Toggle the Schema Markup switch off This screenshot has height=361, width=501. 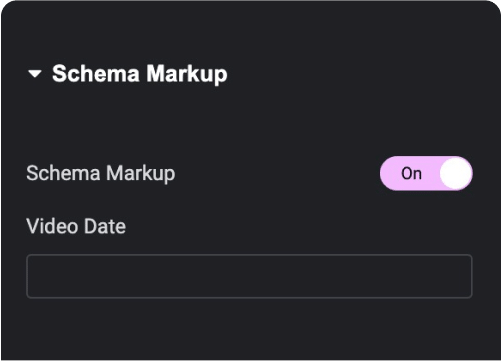tap(426, 173)
